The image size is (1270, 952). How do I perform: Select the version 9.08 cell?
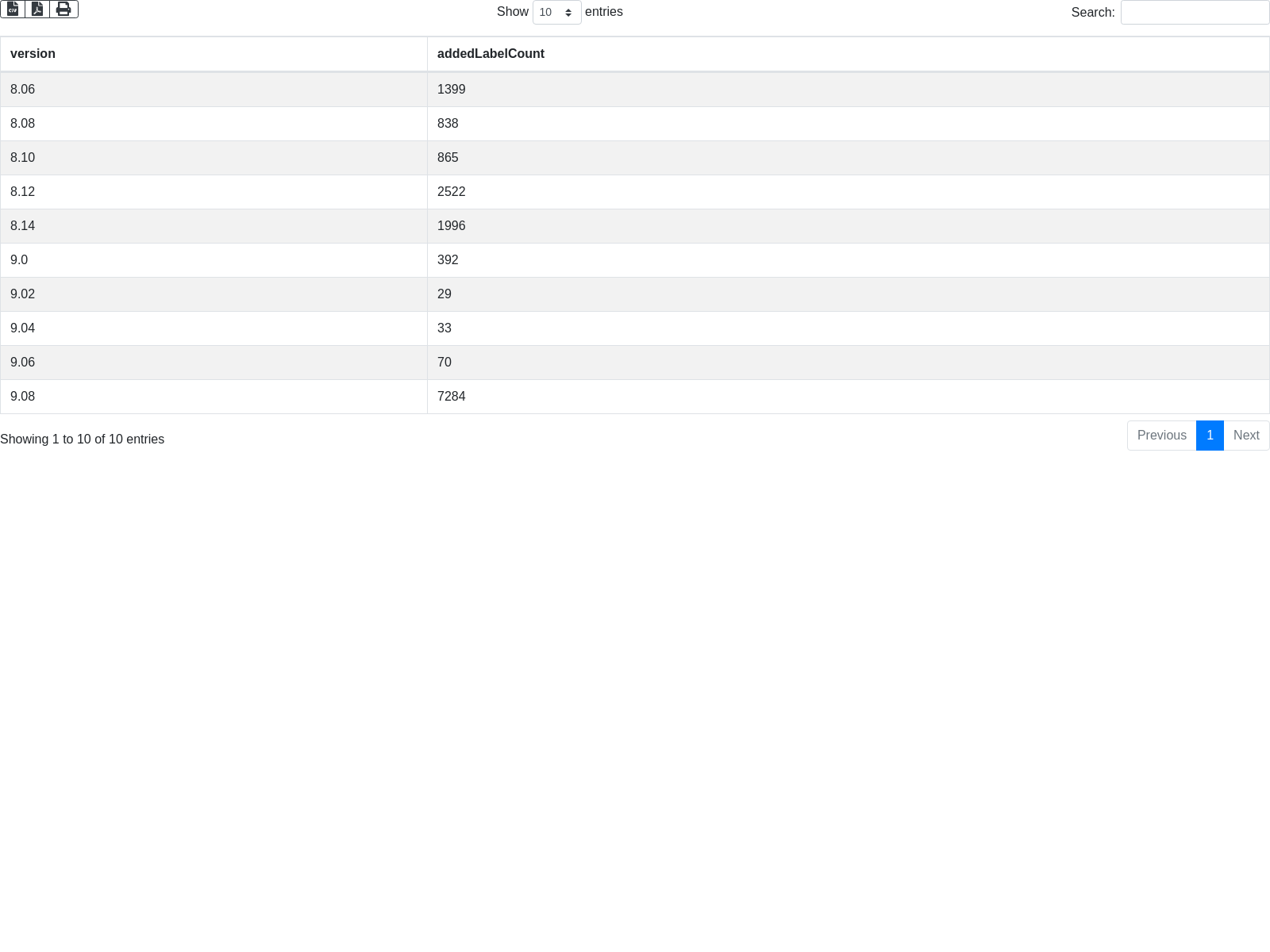click(23, 397)
